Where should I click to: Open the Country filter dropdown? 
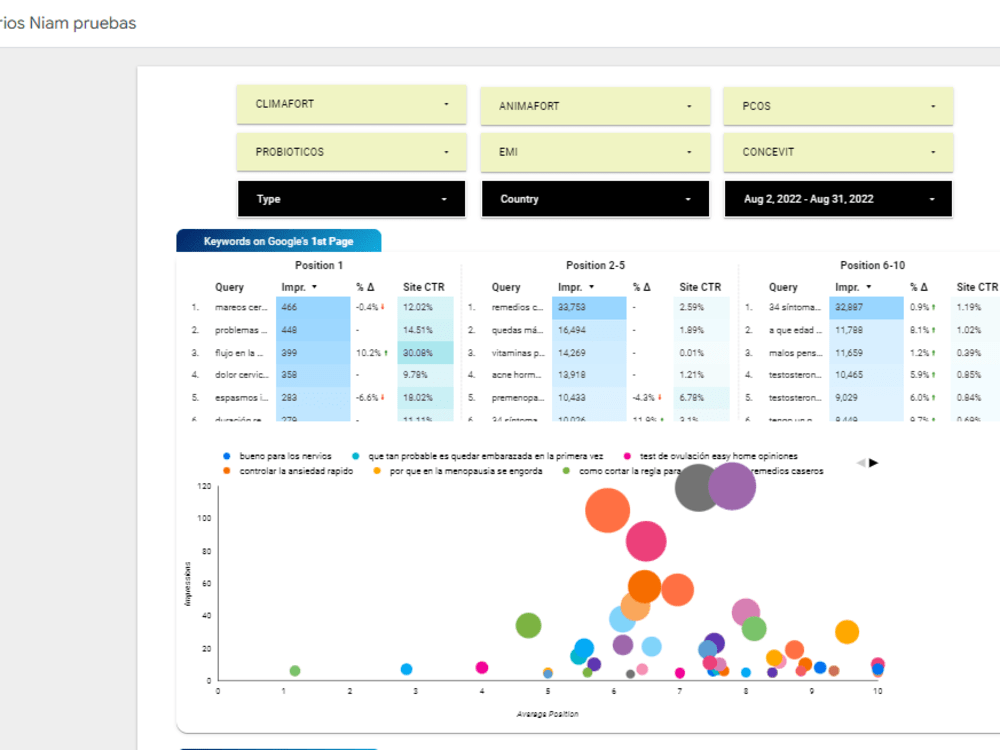coord(595,199)
